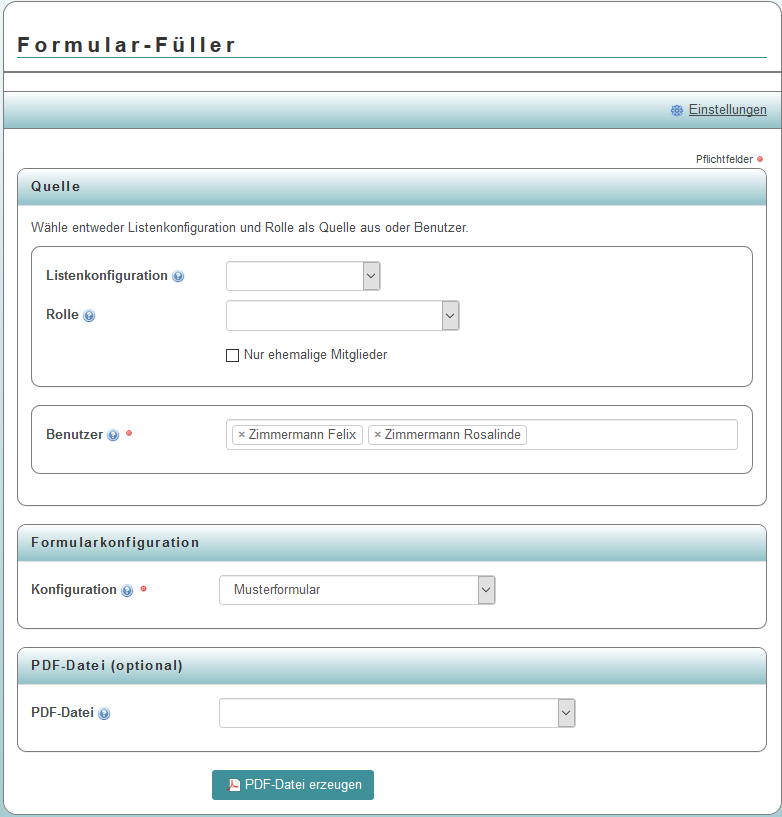Open the Rolle dropdown
This screenshot has width=782, height=817.
pyautogui.click(x=342, y=316)
